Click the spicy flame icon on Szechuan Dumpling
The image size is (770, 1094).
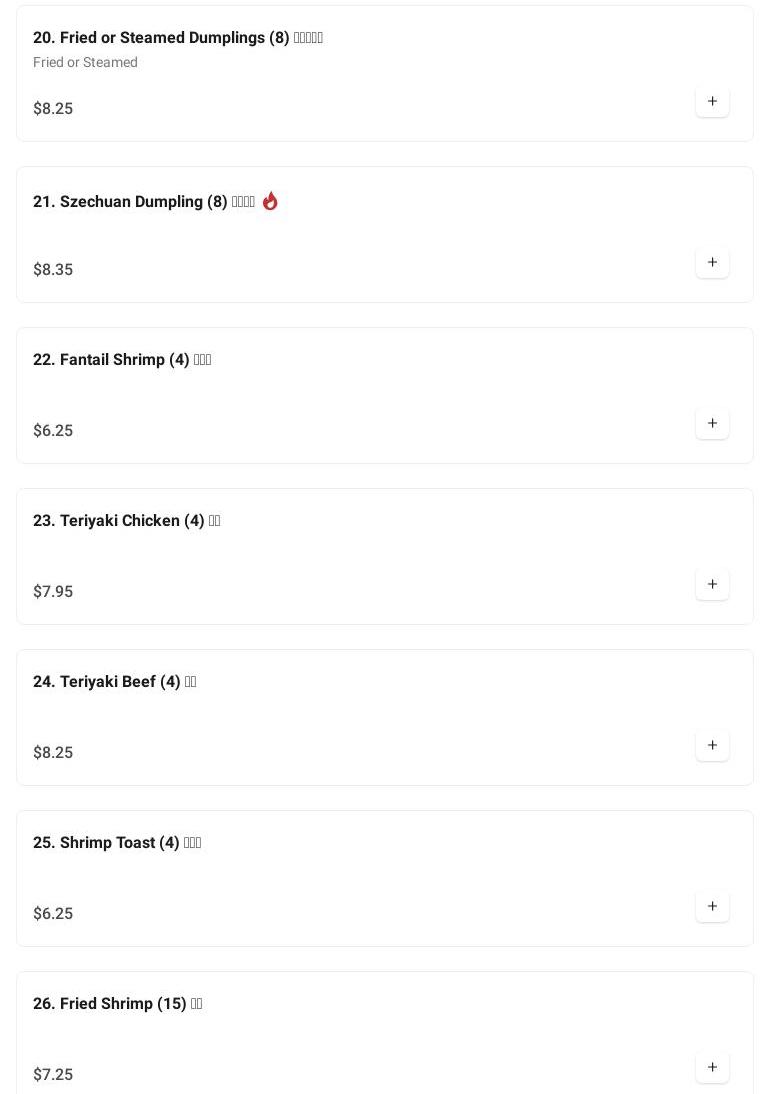point(270,201)
